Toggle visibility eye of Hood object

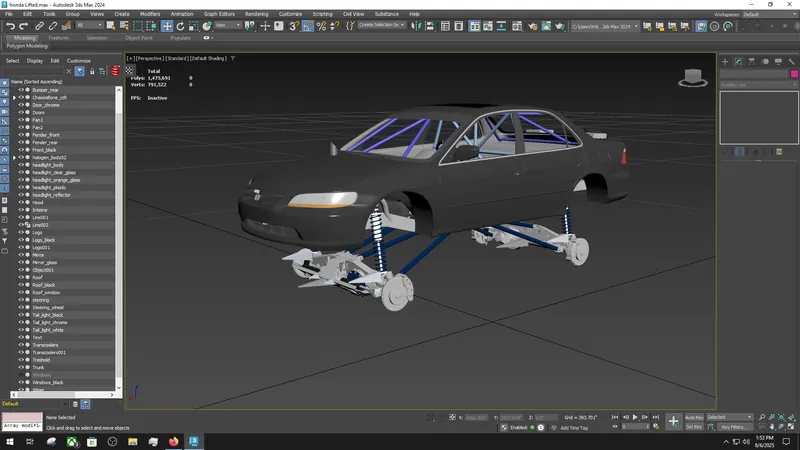(21, 203)
